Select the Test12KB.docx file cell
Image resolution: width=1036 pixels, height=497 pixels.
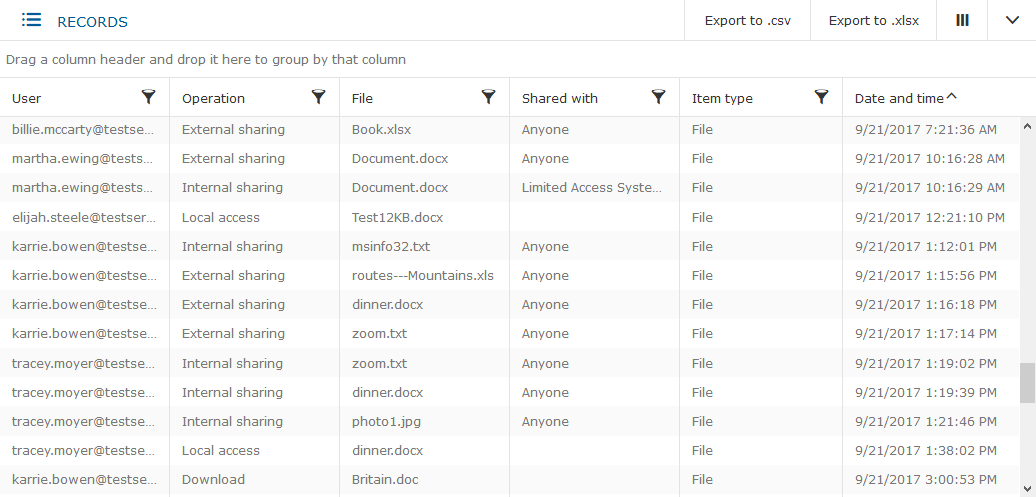point(397,217)
